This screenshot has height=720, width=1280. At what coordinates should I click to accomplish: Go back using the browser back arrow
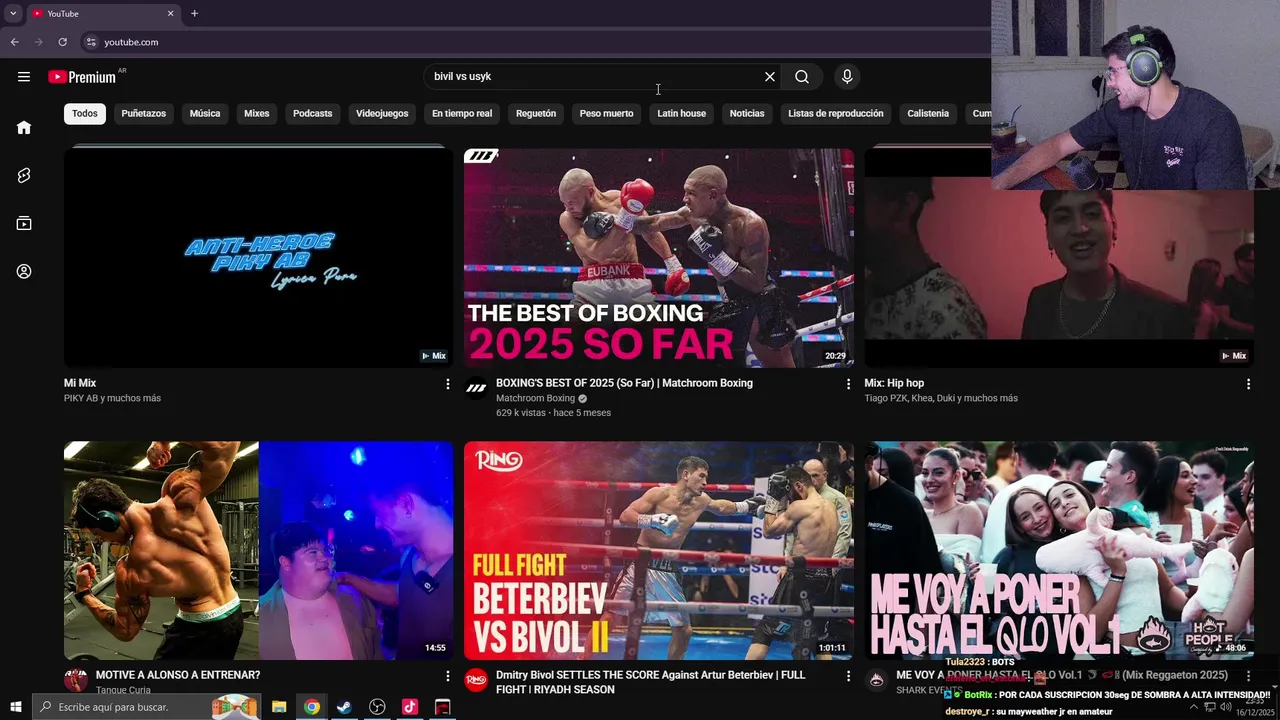[14, 42]
